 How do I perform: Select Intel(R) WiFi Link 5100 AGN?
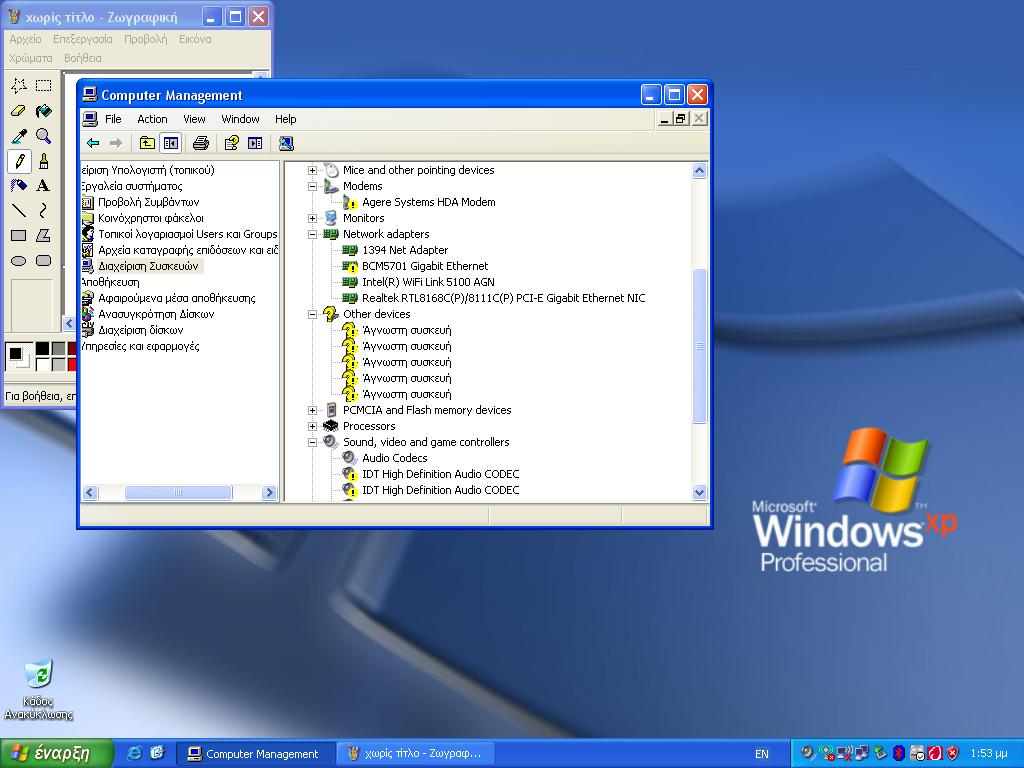coord(428,282)
